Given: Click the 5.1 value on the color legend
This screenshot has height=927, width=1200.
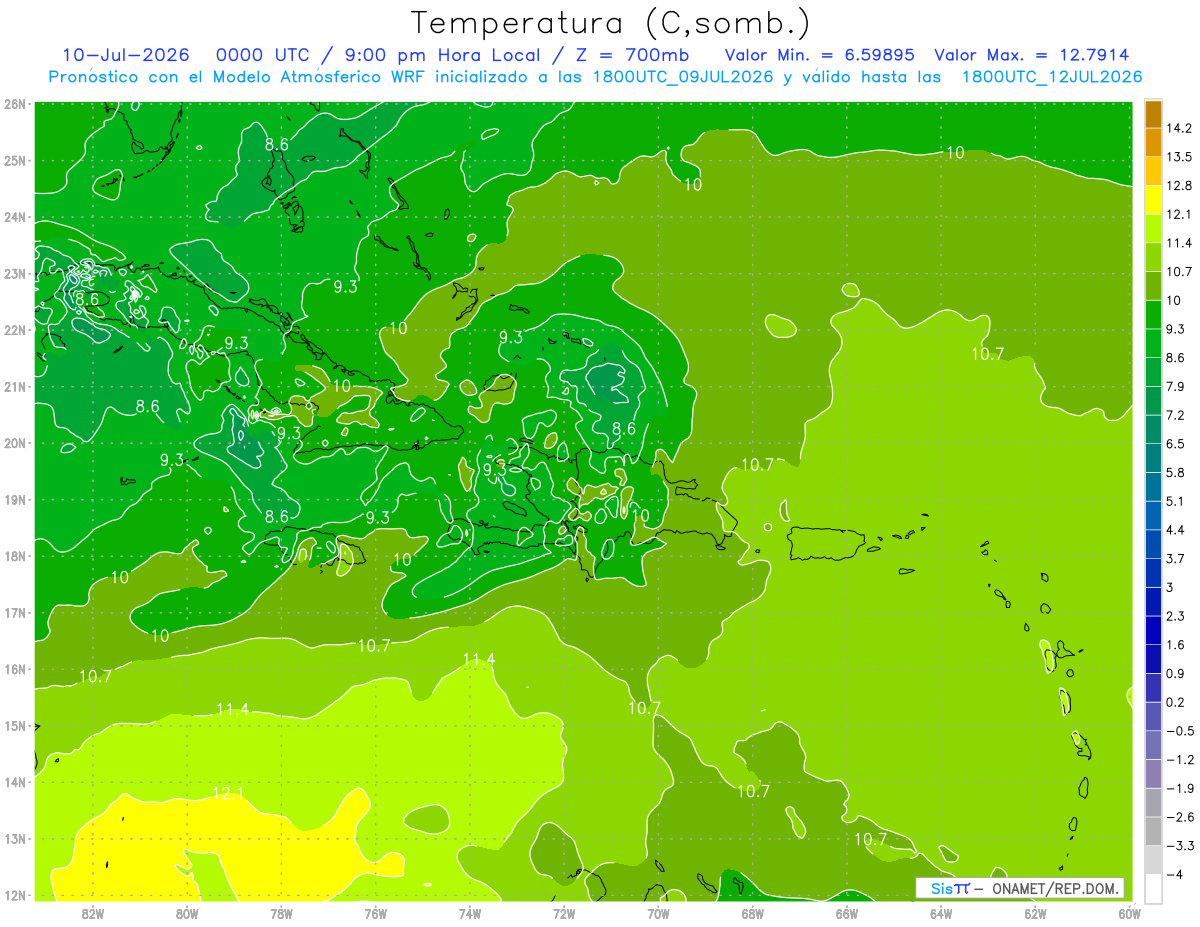Looking at the screenshot, I should pos(1177,501).
